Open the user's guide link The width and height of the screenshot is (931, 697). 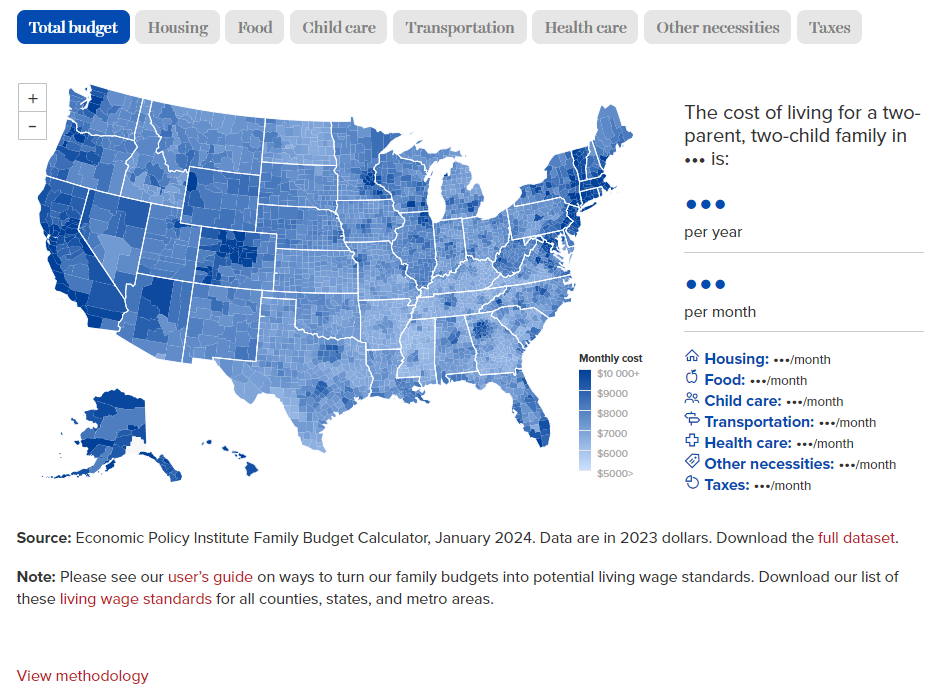click(x=210, y=577)
